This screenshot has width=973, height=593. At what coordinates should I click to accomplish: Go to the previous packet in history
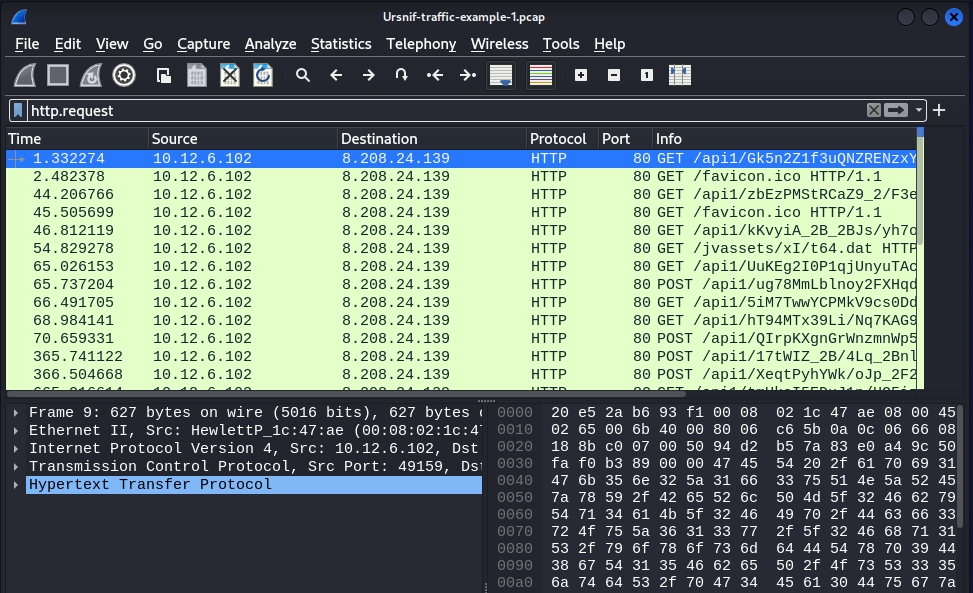coord(336,75)
